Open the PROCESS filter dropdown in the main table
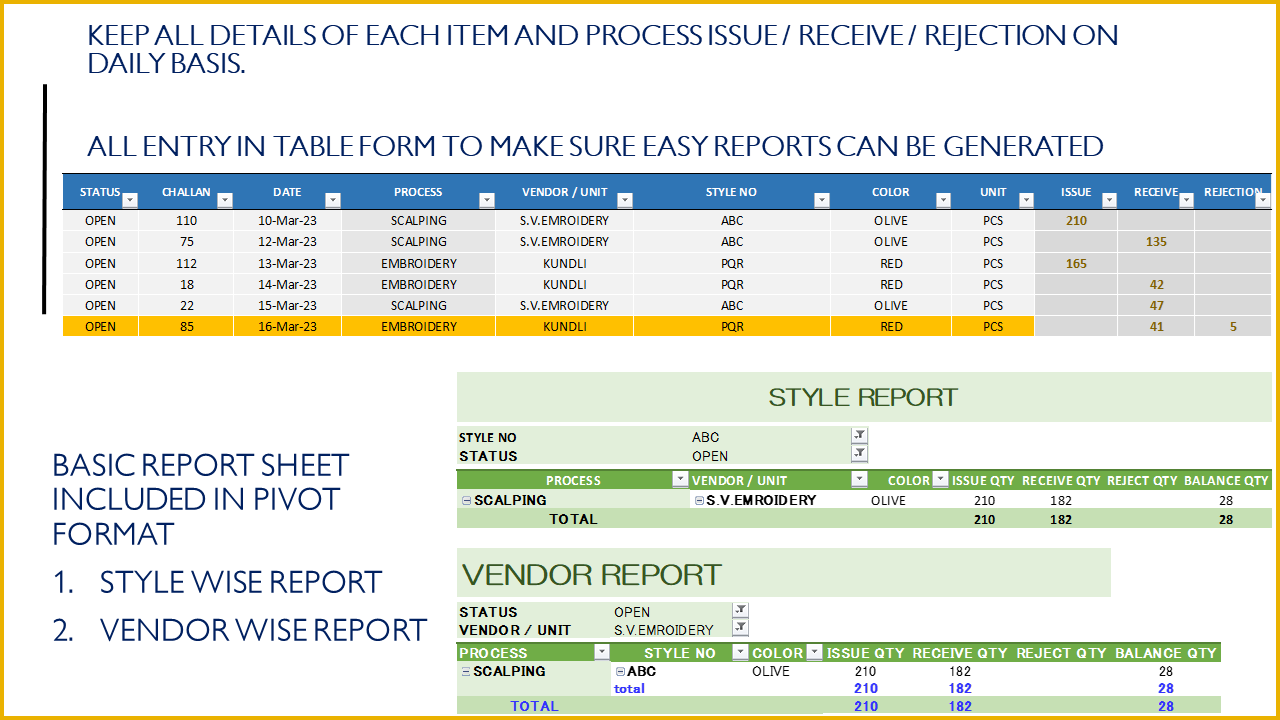The width and height of the screenshot is (1280, 720). coord(487,200)
